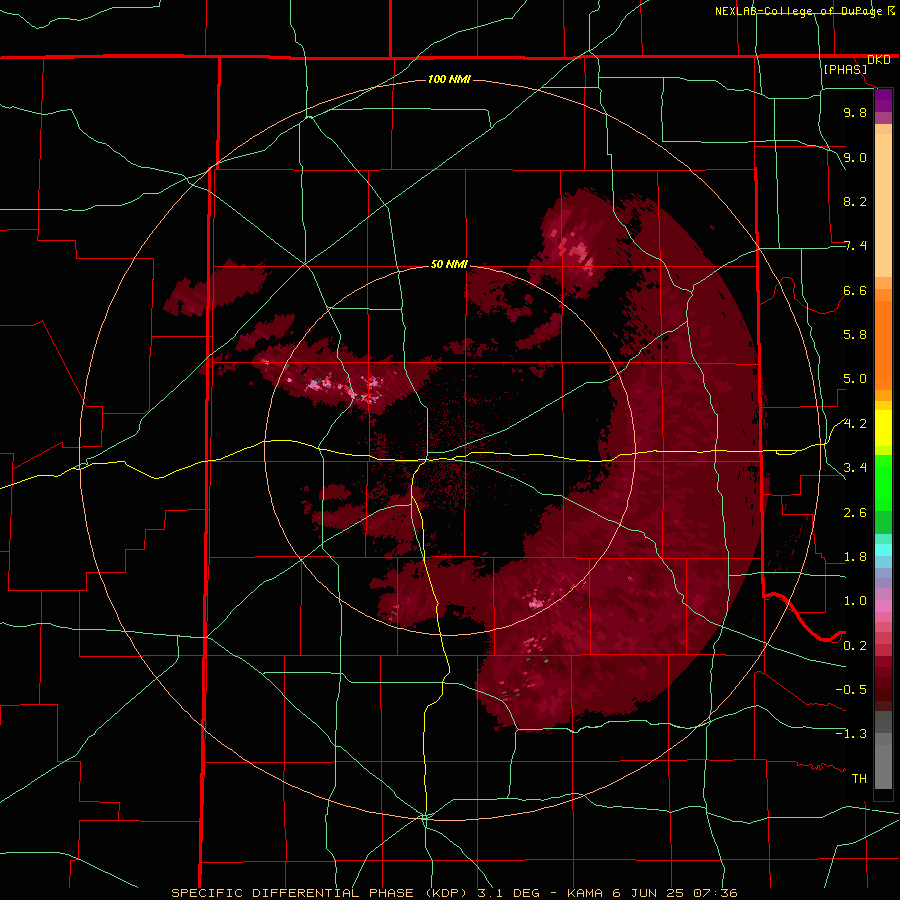Click the -0.5 value on the color scale
The height and width of the screenshot is (900, 900).
pos(851,690)
